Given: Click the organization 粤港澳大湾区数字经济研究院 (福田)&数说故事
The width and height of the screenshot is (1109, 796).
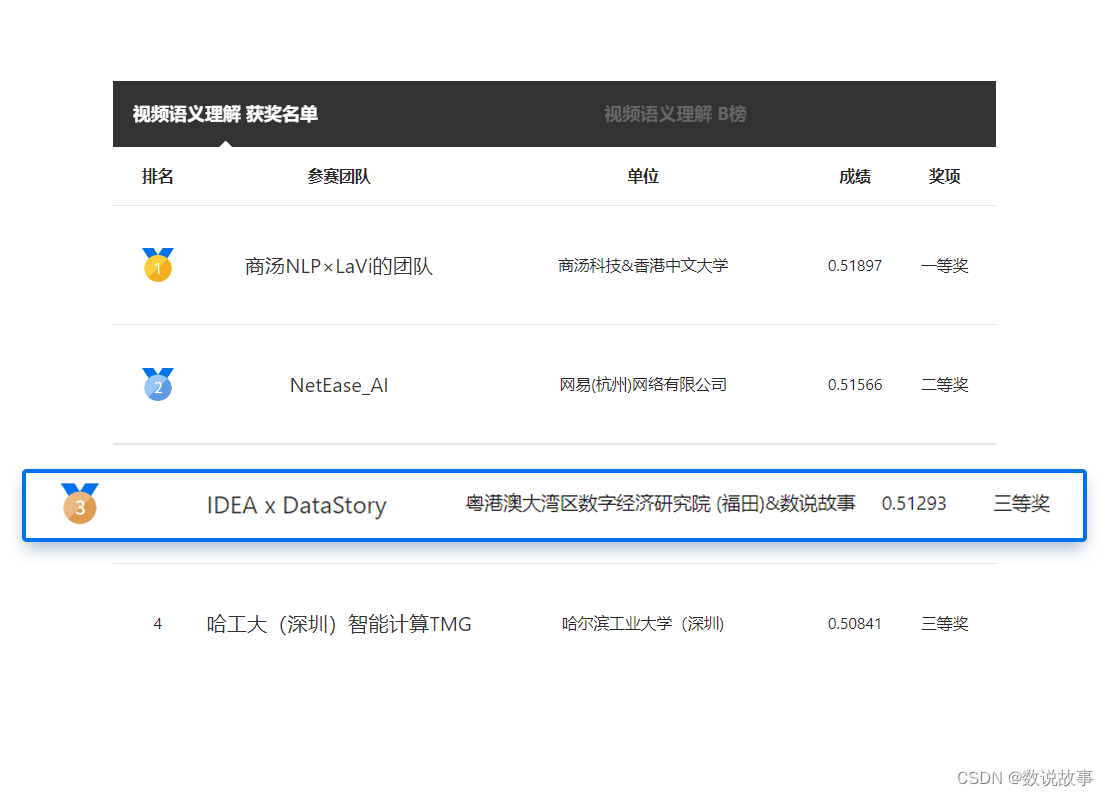Looking at the screenshot, I should [x=660, y=503].
